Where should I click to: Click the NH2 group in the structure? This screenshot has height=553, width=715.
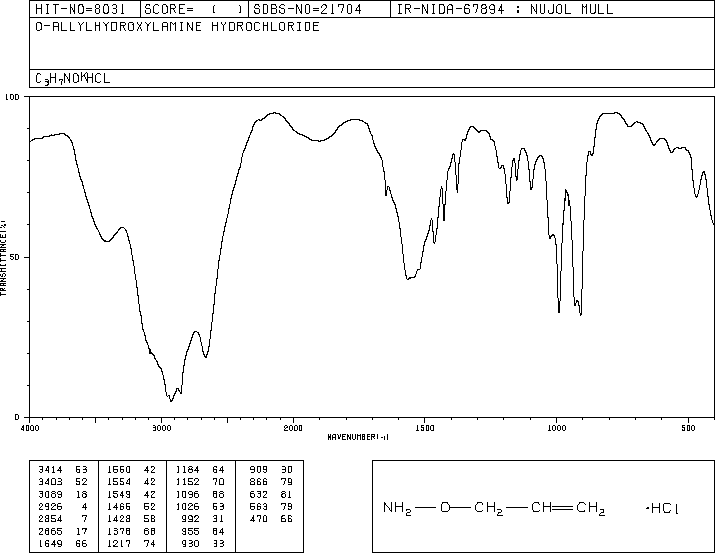tap(397, 508)
